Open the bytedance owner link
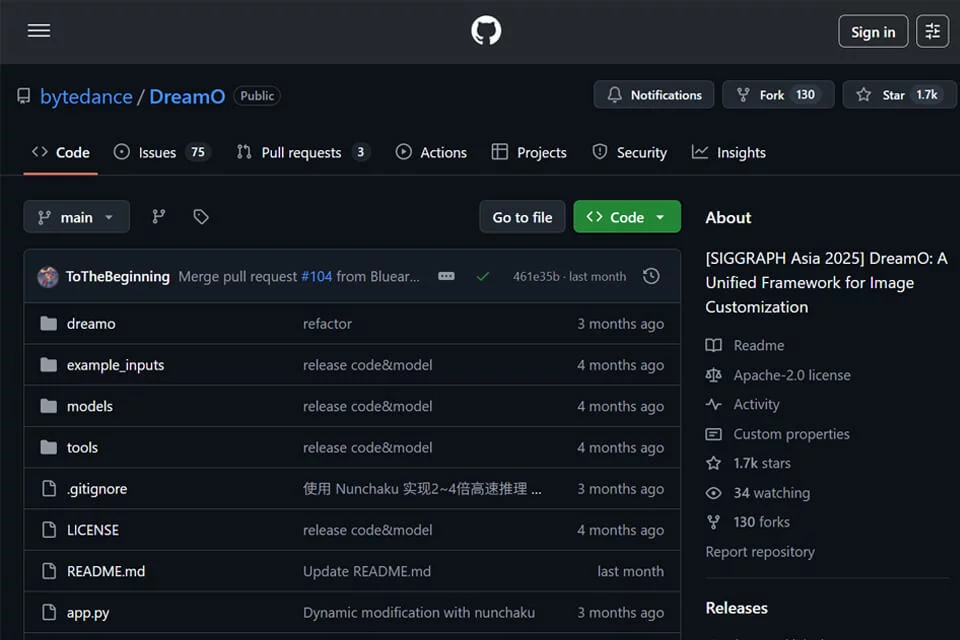Image resolution: width=960 pixels, height=640 pixels. click(x=86, y=96)
